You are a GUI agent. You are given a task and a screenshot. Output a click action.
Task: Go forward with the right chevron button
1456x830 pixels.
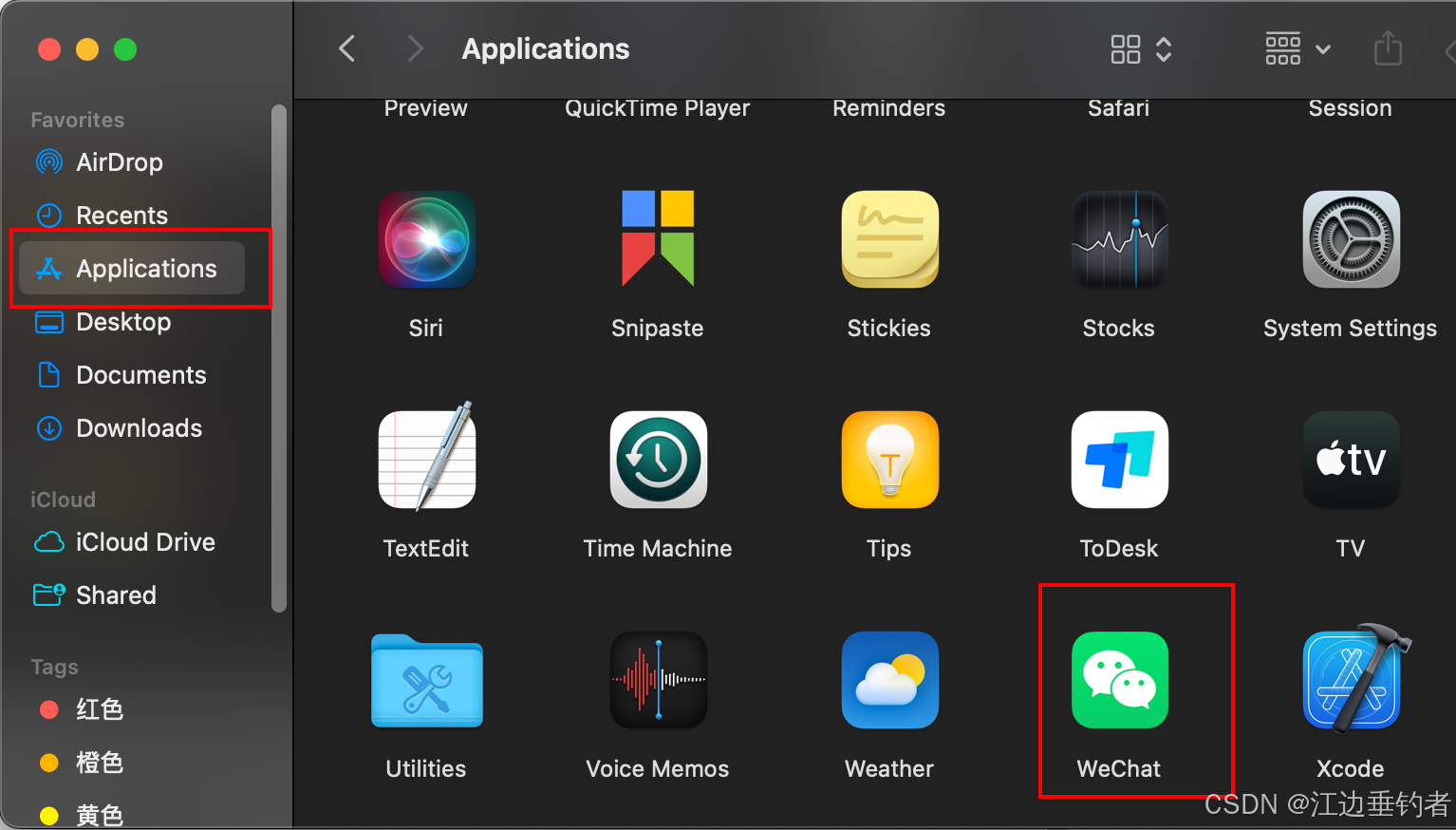pos(415,48)
